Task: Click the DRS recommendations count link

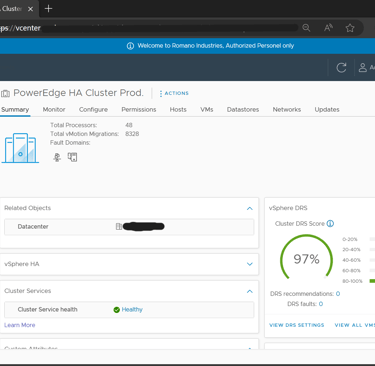Action: (338, 294)
